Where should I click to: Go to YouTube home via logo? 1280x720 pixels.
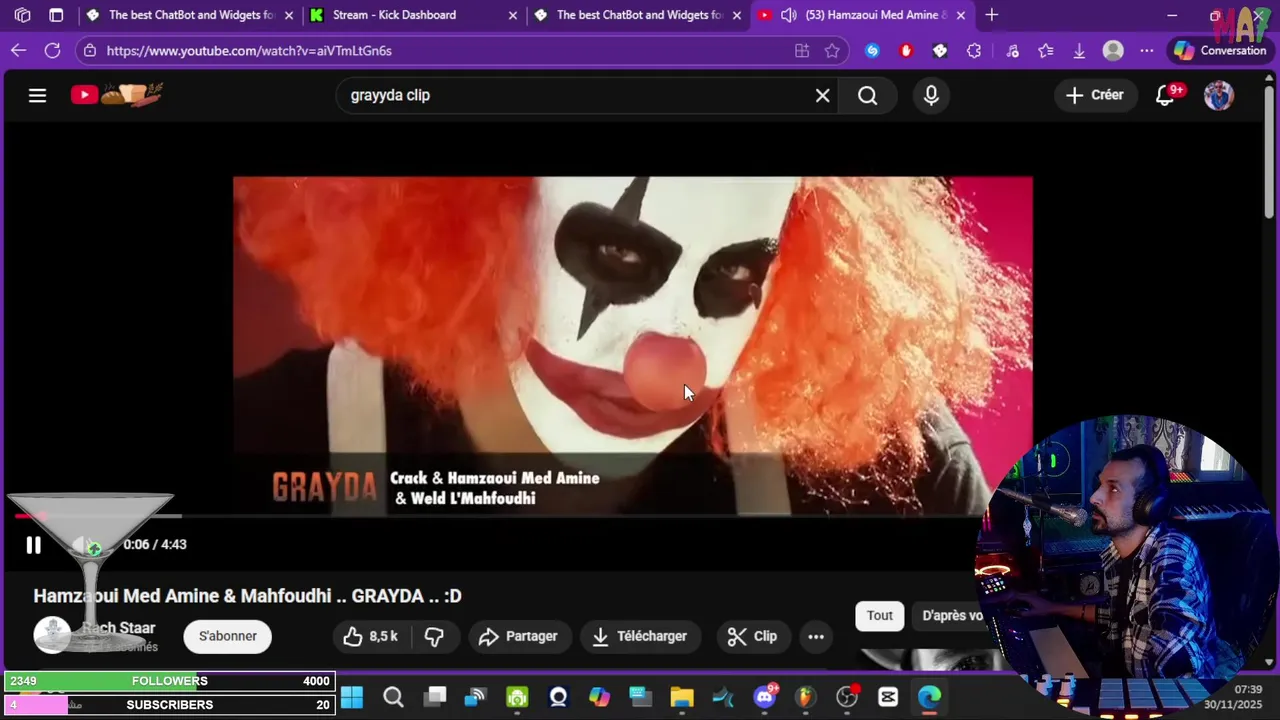116,95
